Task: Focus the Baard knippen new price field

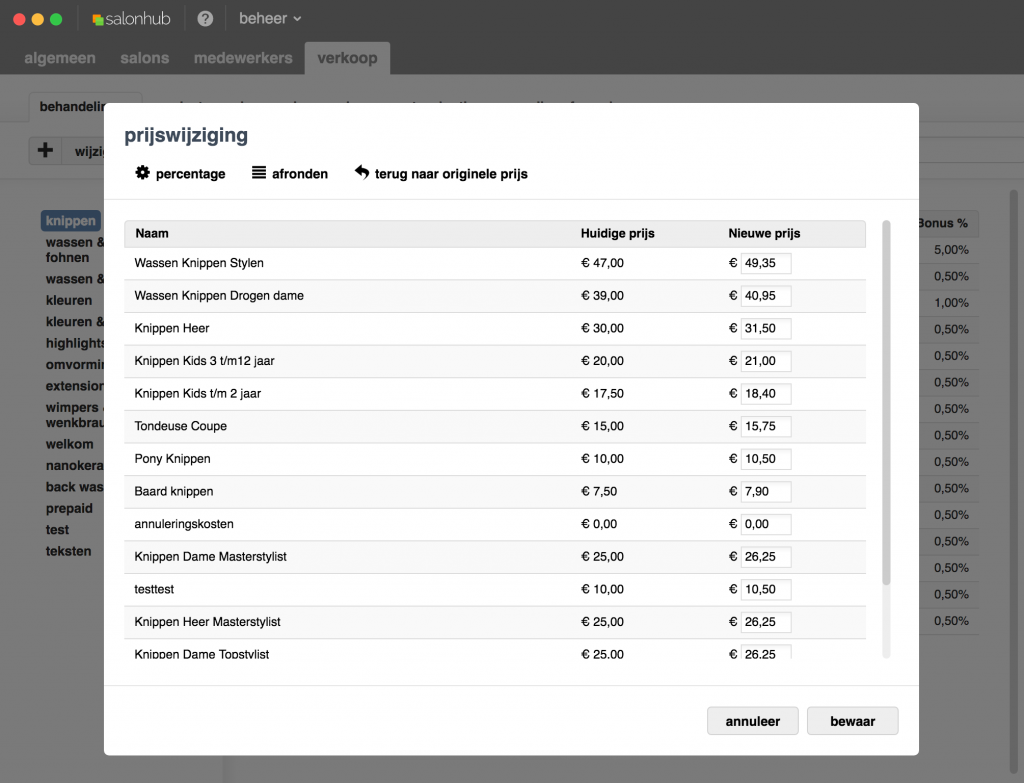Action: pyautogui.click(x=765, y=491)
